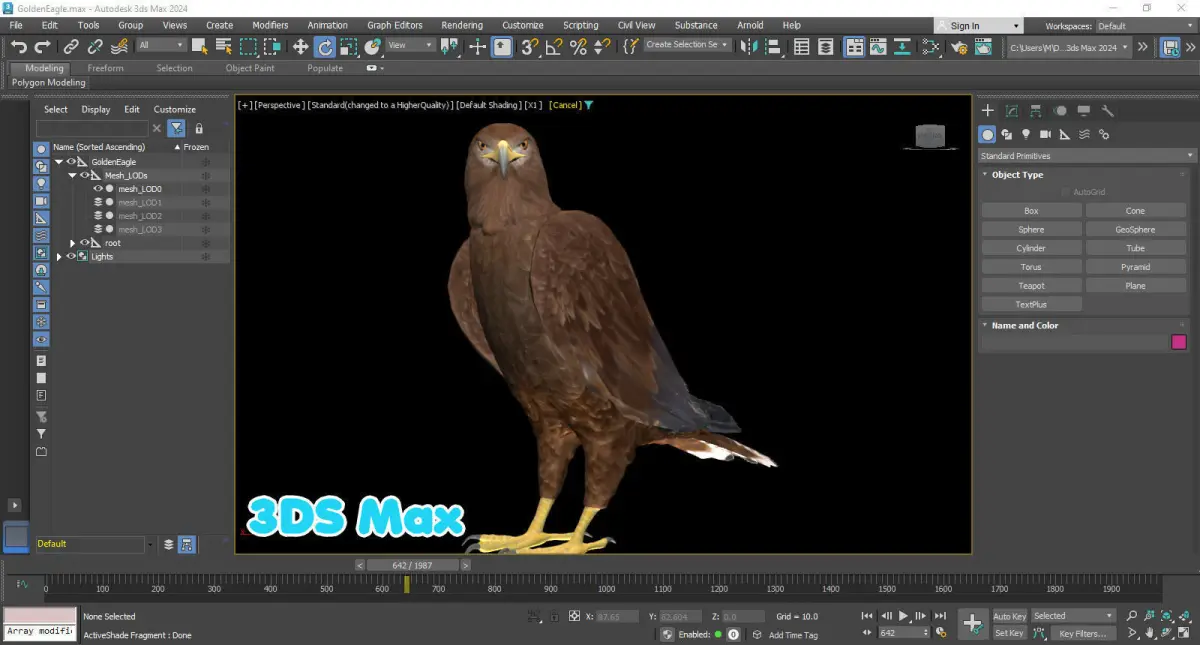
Task: Open the Key Filters dialog
Action: [x=1083, y=633]
